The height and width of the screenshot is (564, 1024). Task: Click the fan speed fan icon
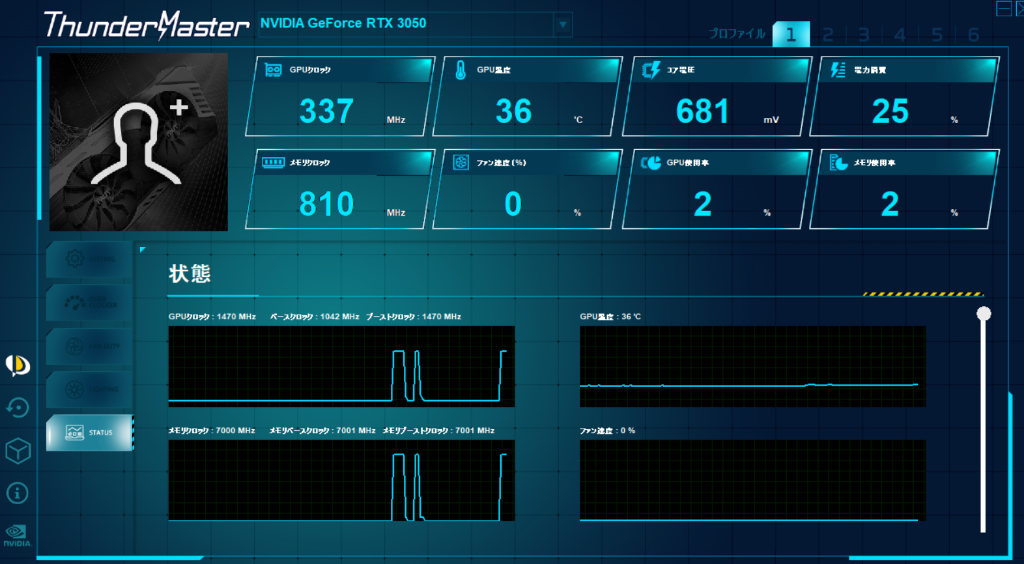coord(460,163)
